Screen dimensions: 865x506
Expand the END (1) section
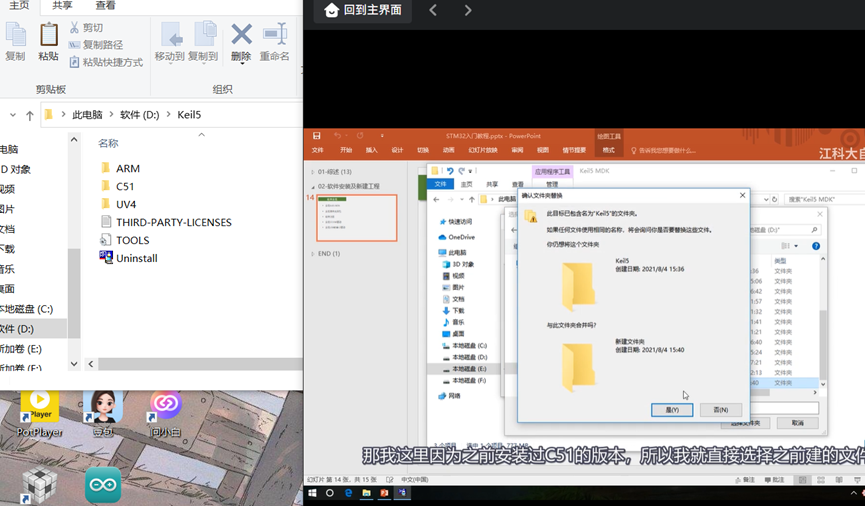(313, 254)
